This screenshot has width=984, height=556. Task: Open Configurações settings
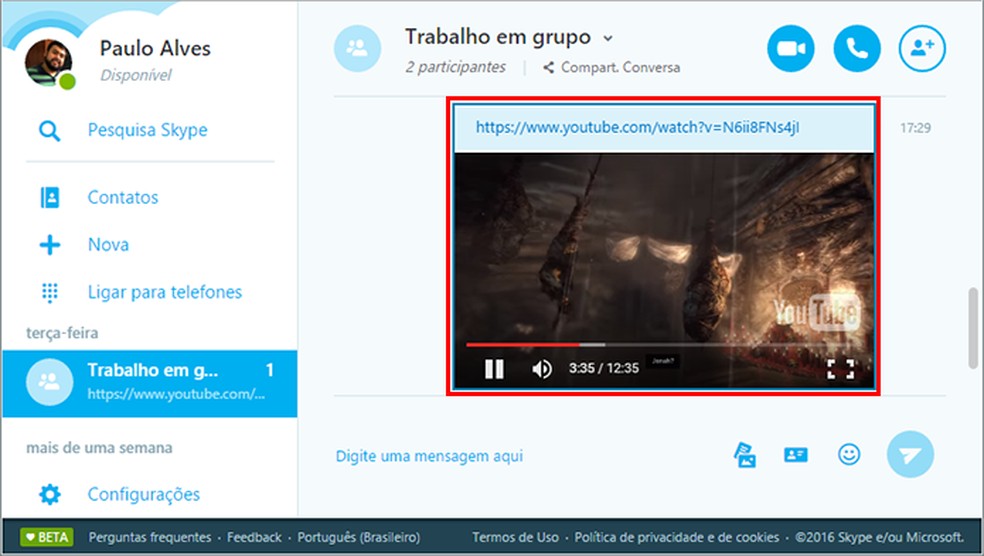tap(144, 495)
